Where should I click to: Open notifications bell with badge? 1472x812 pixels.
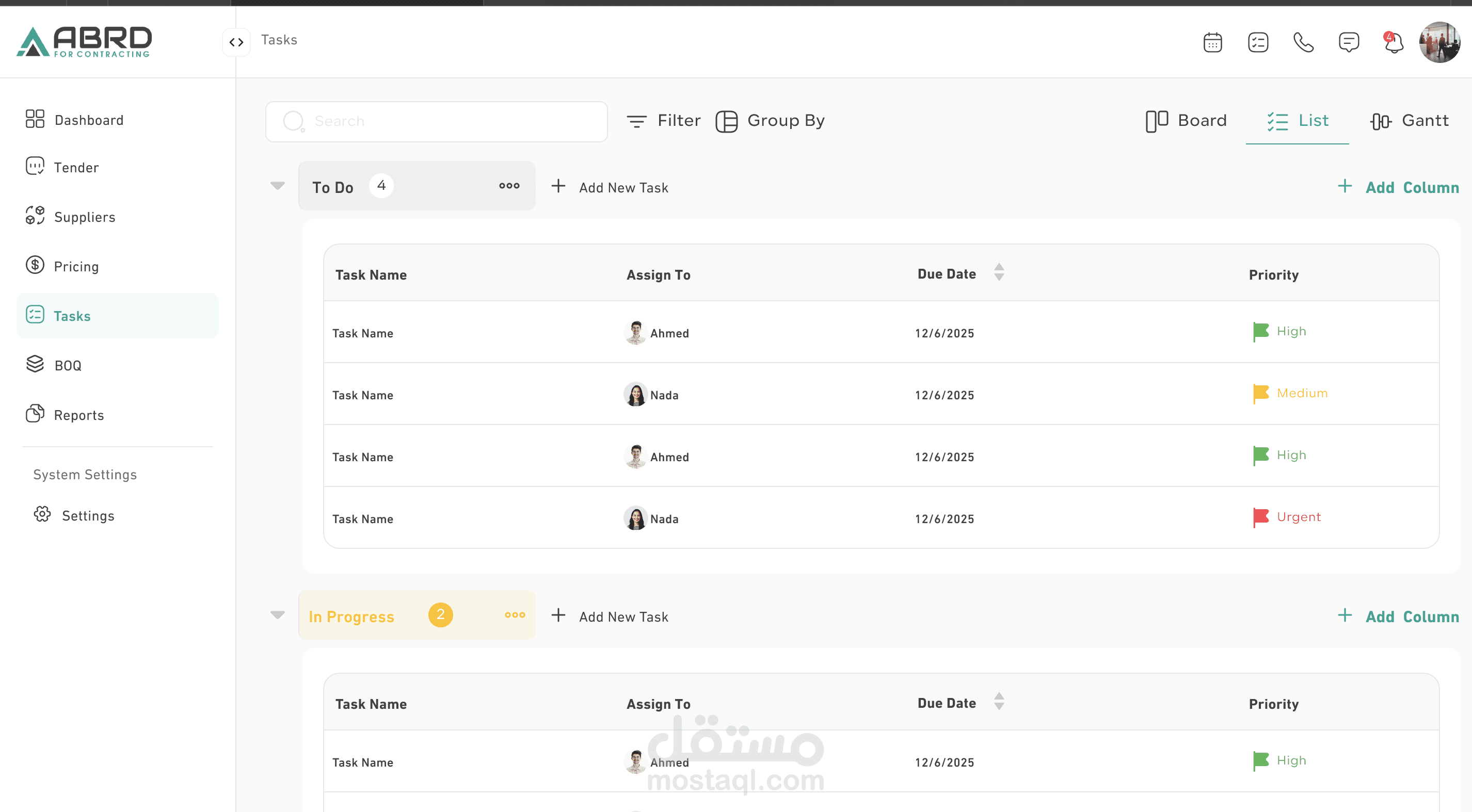tap(1393, 42)
